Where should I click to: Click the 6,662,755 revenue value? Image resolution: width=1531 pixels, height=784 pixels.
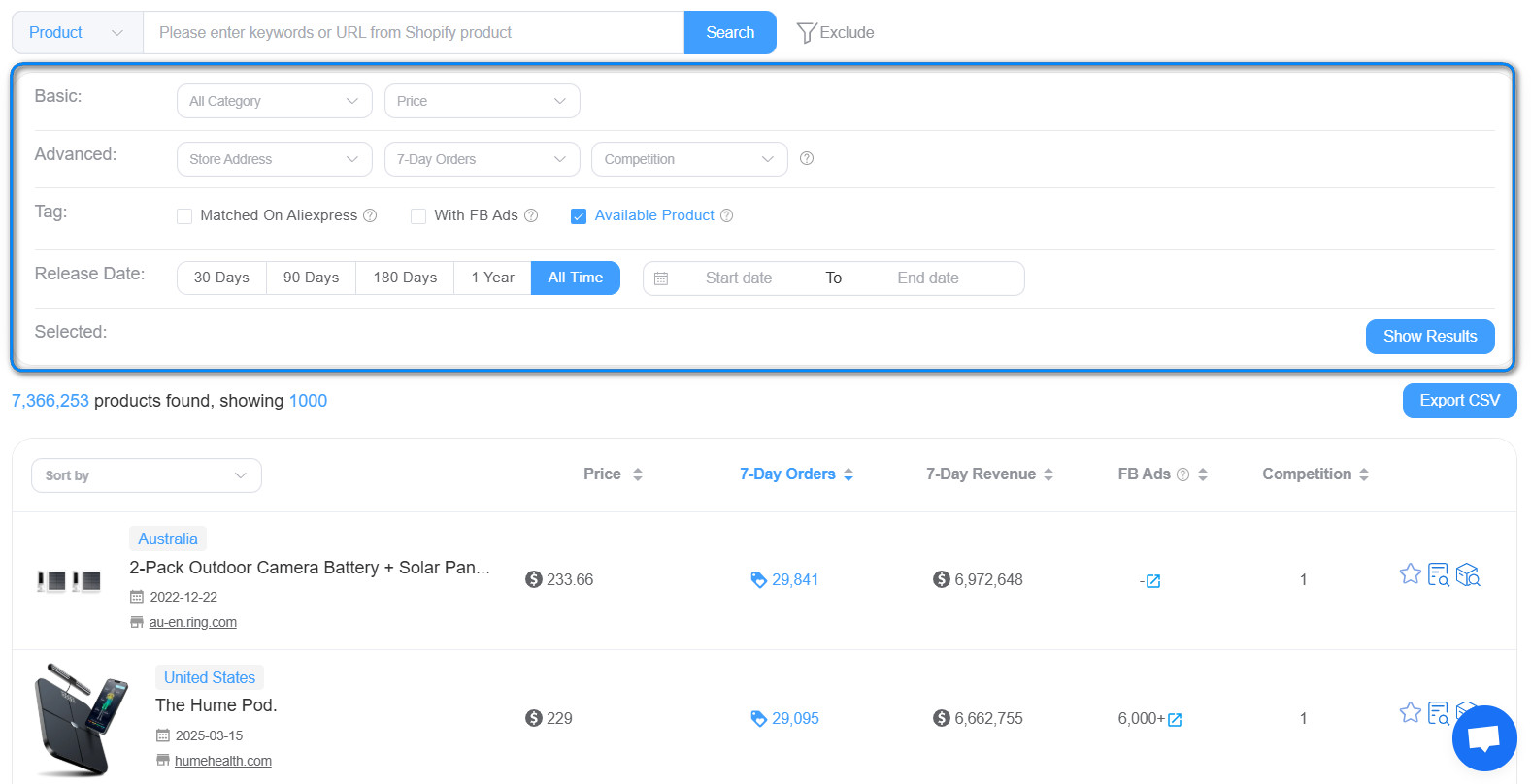988,719
